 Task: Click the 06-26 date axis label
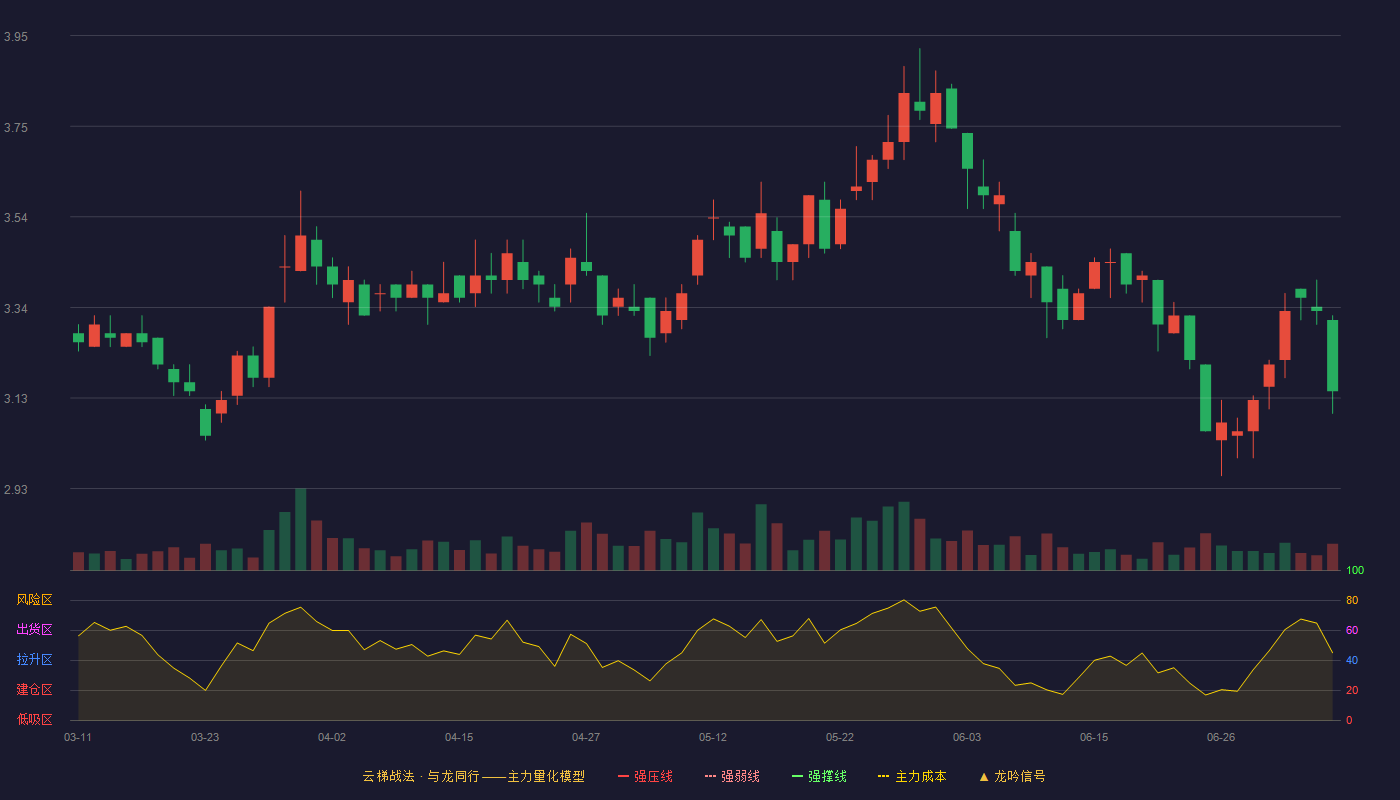pyautogui.click(x=1221, y=737)
